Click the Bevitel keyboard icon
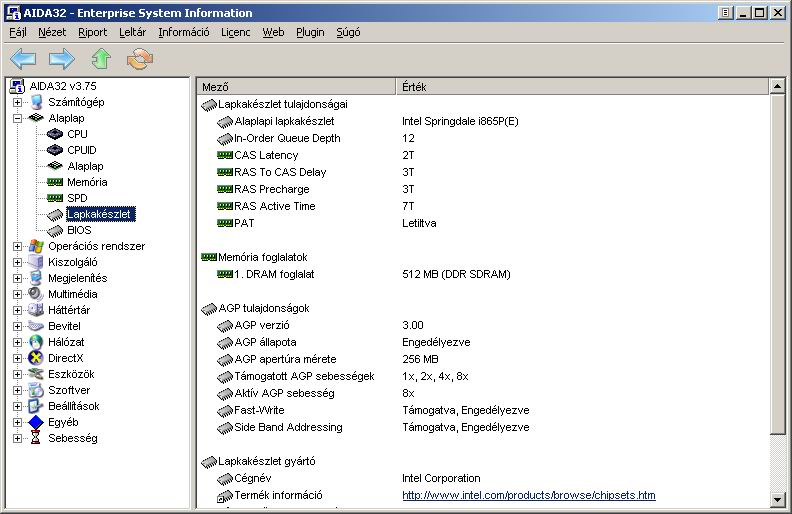The height and width of the screenshot is (514, 792). coord(36,326)
